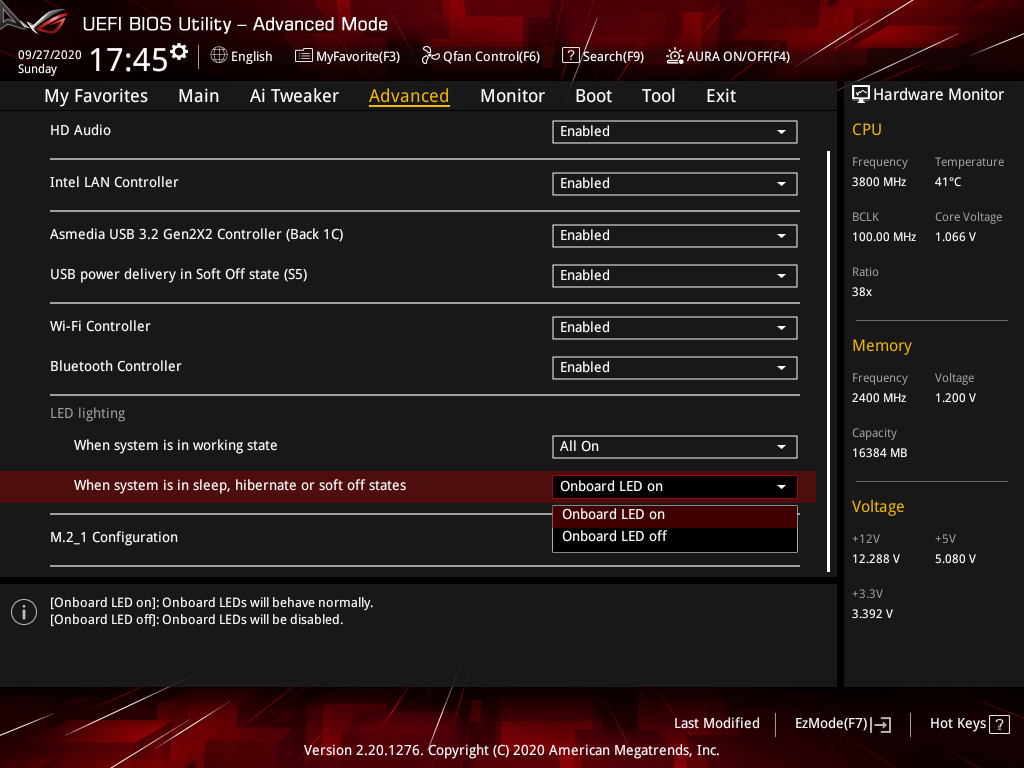
Task: Click Hot Keys button
Action: tap(969, 724)
